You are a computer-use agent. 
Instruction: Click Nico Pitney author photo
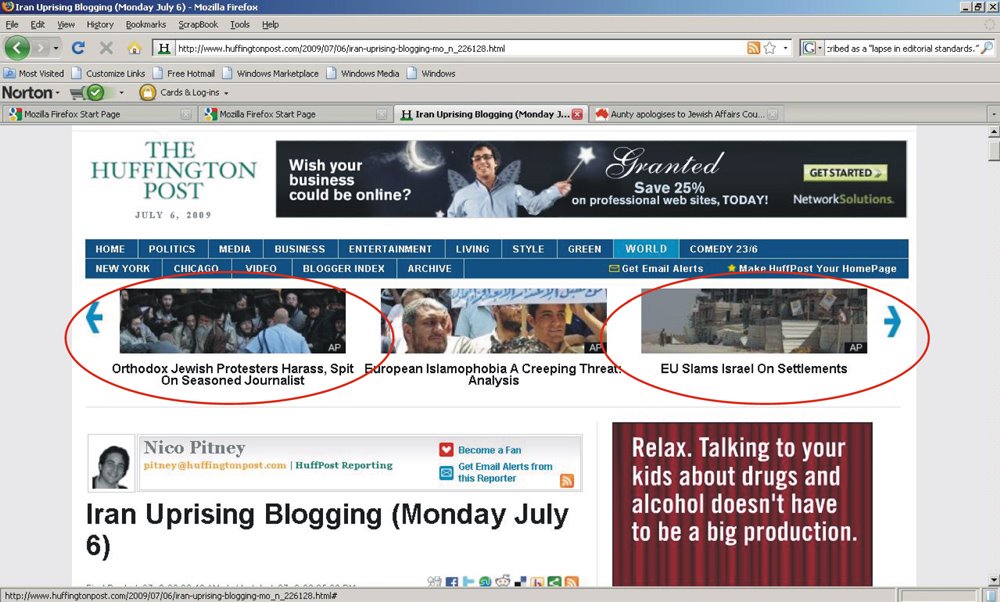point(111,463)
